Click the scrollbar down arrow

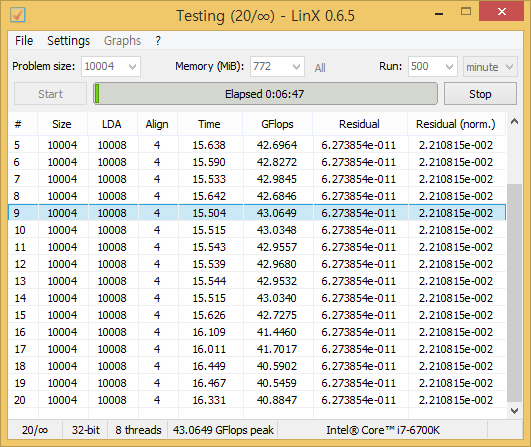(514, 411)
